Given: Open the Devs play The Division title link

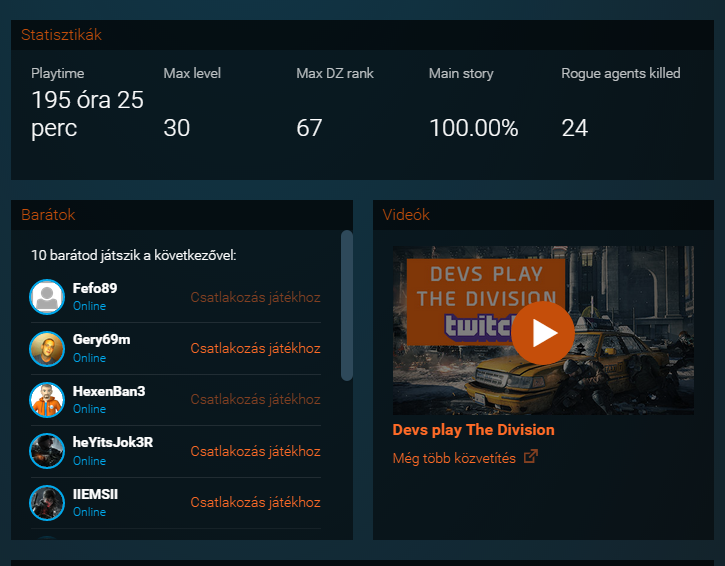Looking at the screenshot, I should (x=473, y=430).
